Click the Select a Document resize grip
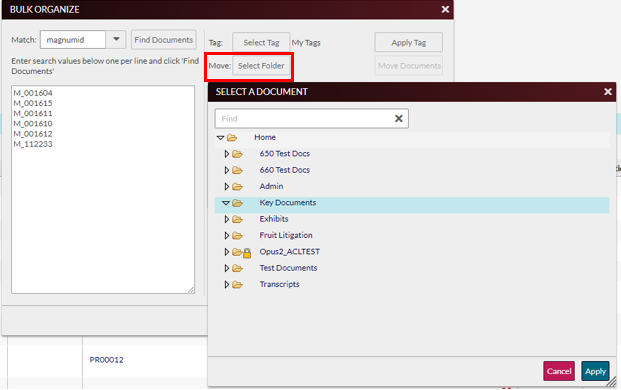621x390 pixels. [612, 382]
